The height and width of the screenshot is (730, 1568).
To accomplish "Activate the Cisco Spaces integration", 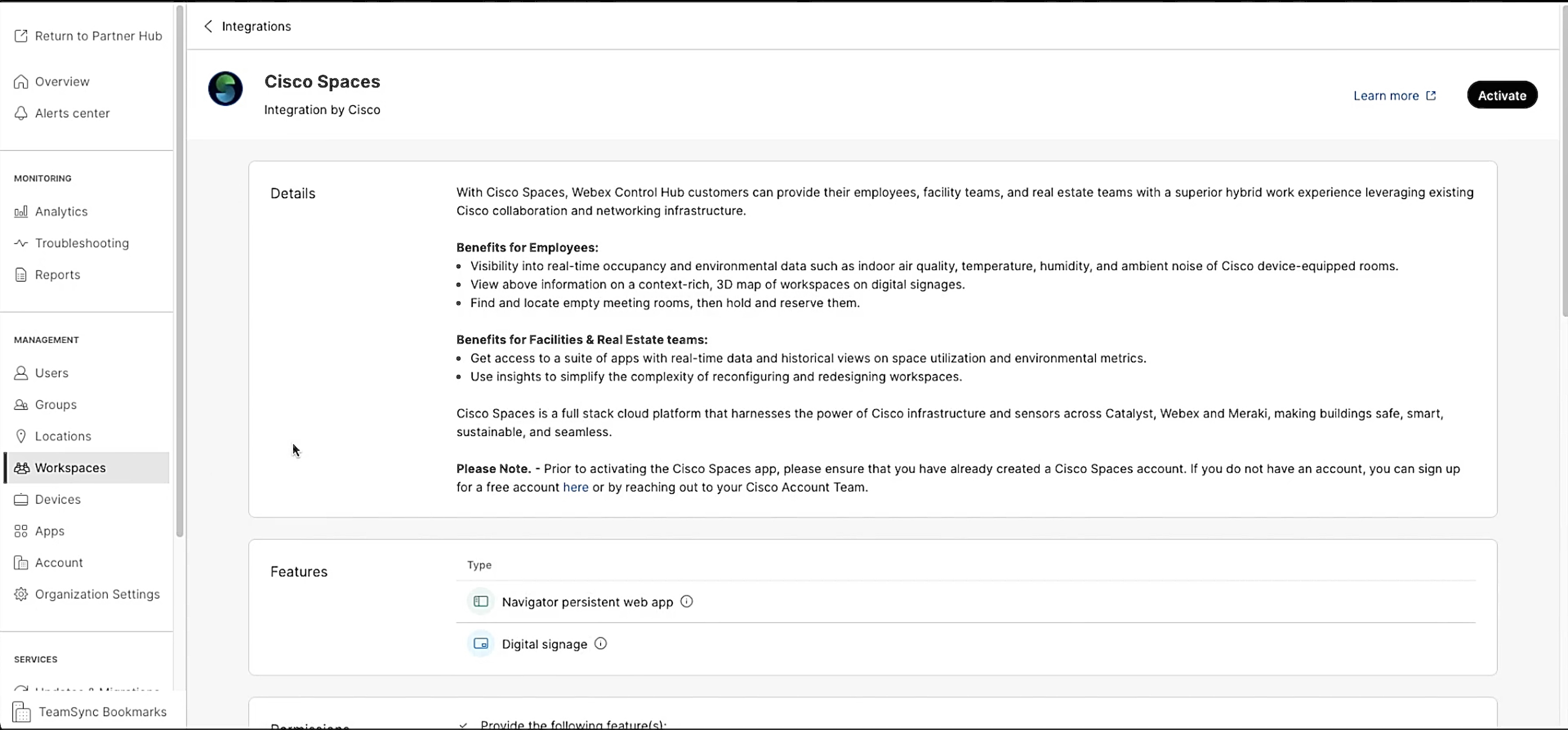I will [x=1501, y=95].
